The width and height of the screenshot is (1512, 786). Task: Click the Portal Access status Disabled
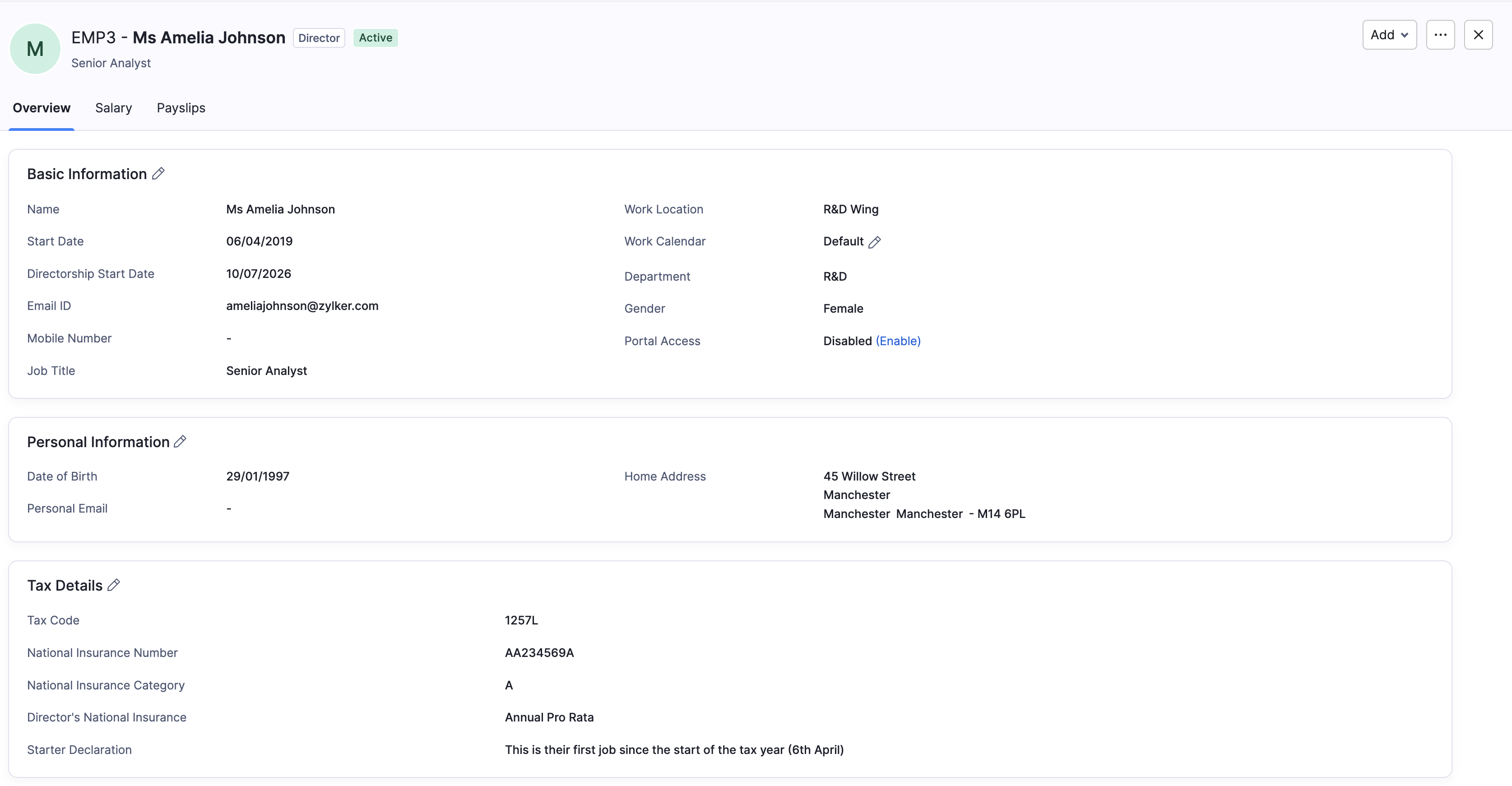click(x=848, y=341)
